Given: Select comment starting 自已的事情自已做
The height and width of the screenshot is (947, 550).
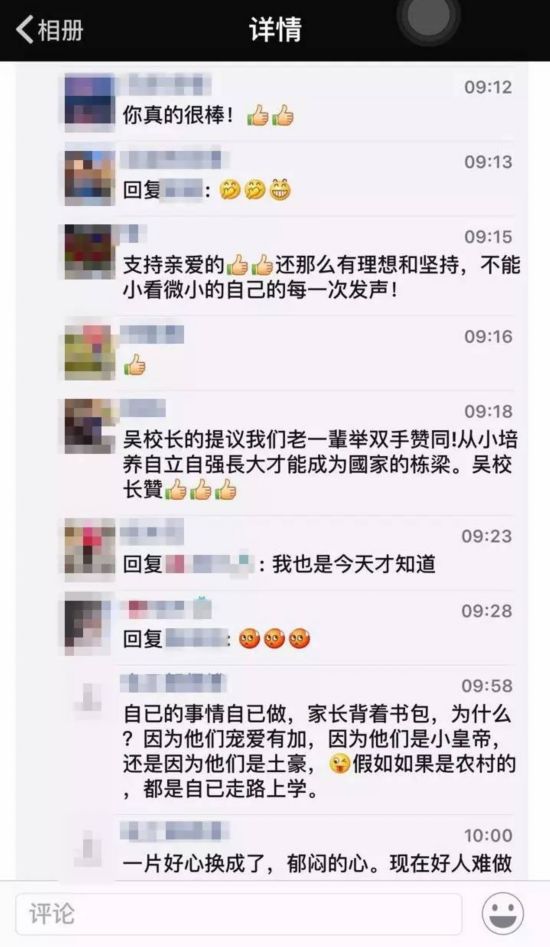Looking at the screenshot, I should [x=320, y=752].
